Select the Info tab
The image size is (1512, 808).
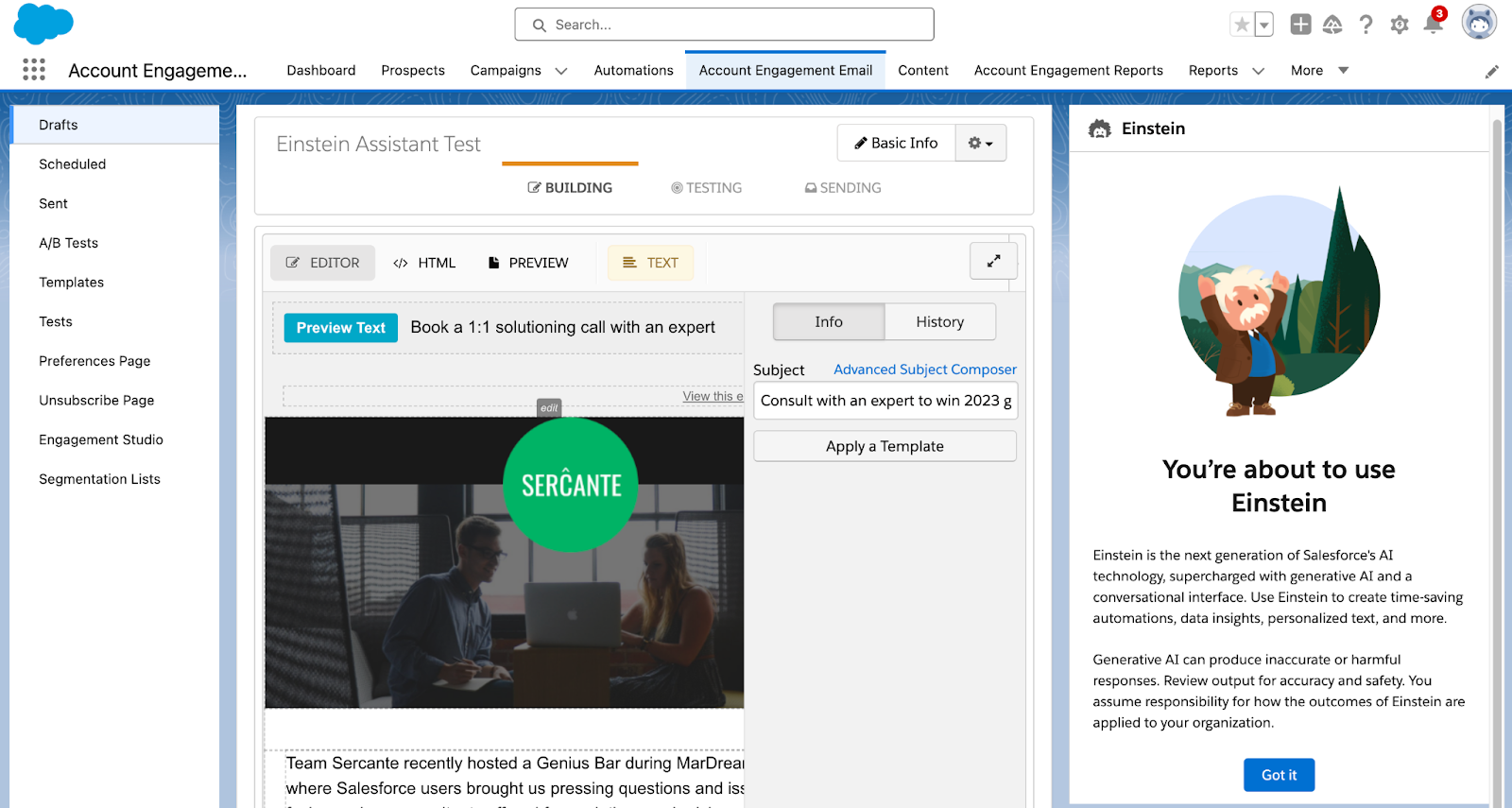(829, 321)
